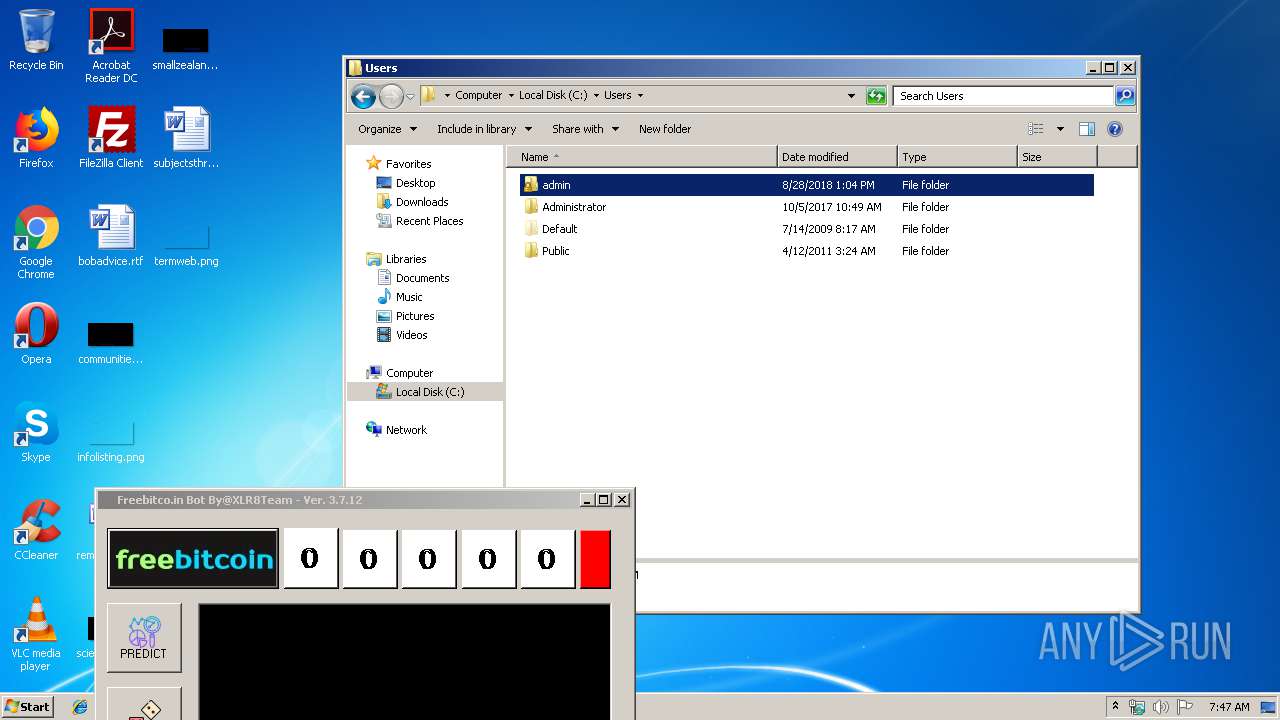Select the communitie... desktop file
The image size is (1280, 720).
click(111, 342)
